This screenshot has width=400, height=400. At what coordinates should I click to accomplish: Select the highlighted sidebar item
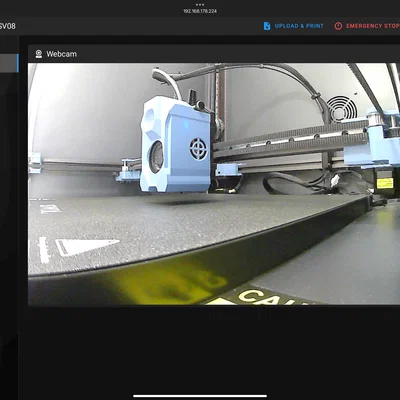pyautogui.click(x=9, y=63)
